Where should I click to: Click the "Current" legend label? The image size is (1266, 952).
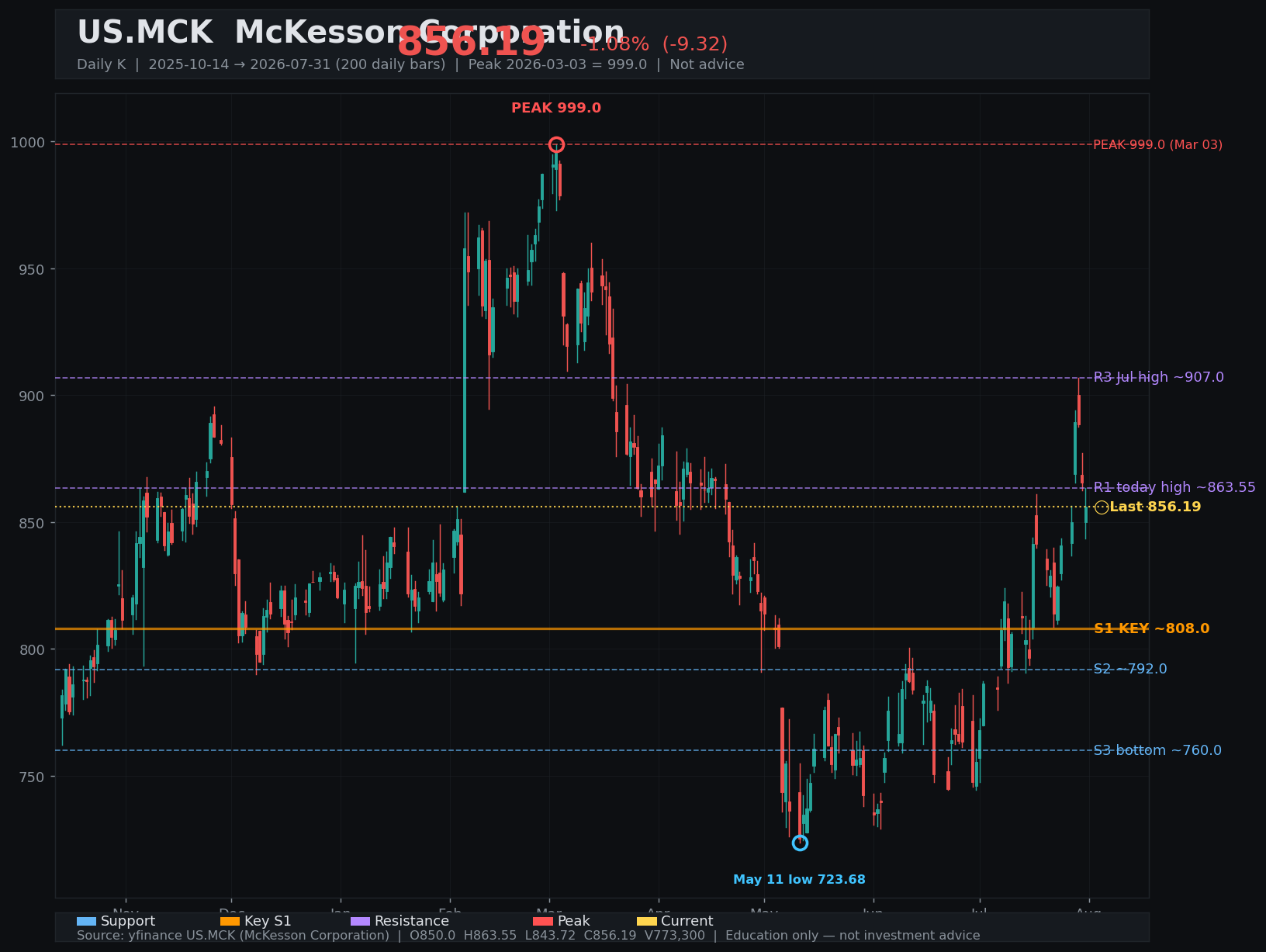[687, 922]
